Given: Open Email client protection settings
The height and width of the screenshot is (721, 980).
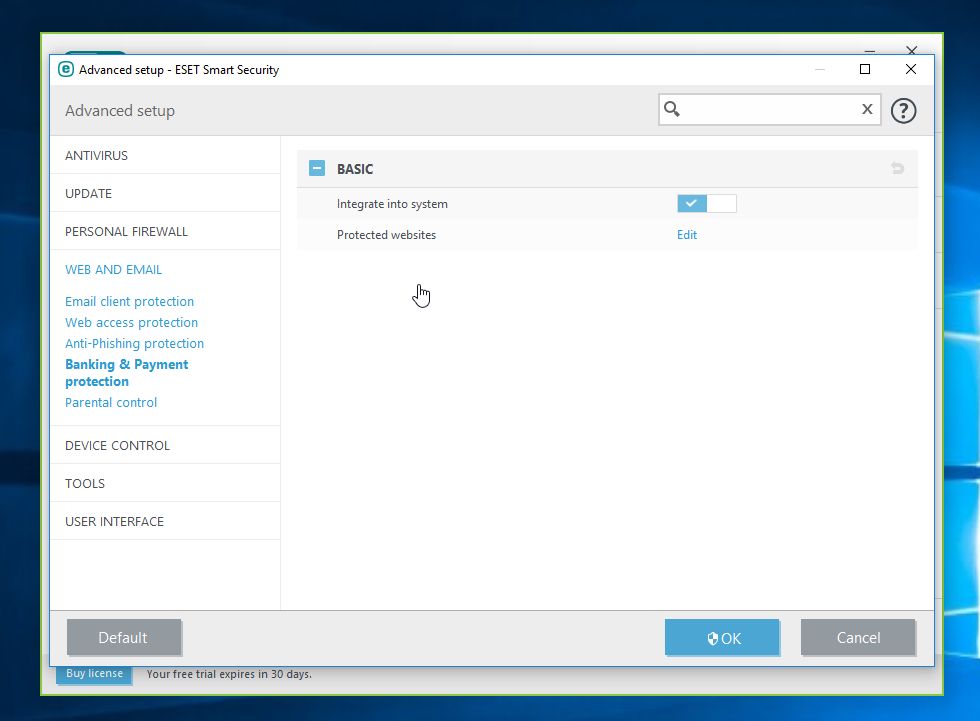Looking at the screenshot, I should tap(129, 301).
